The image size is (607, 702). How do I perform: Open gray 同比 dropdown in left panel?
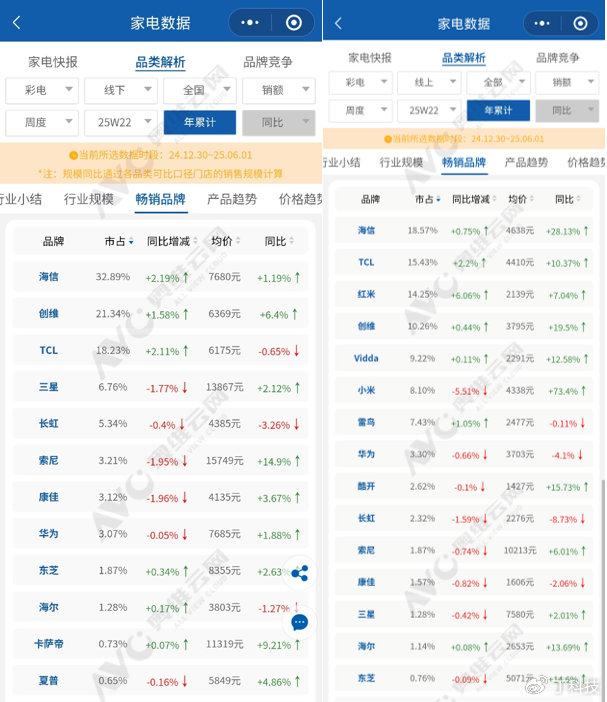pos(279,123)
